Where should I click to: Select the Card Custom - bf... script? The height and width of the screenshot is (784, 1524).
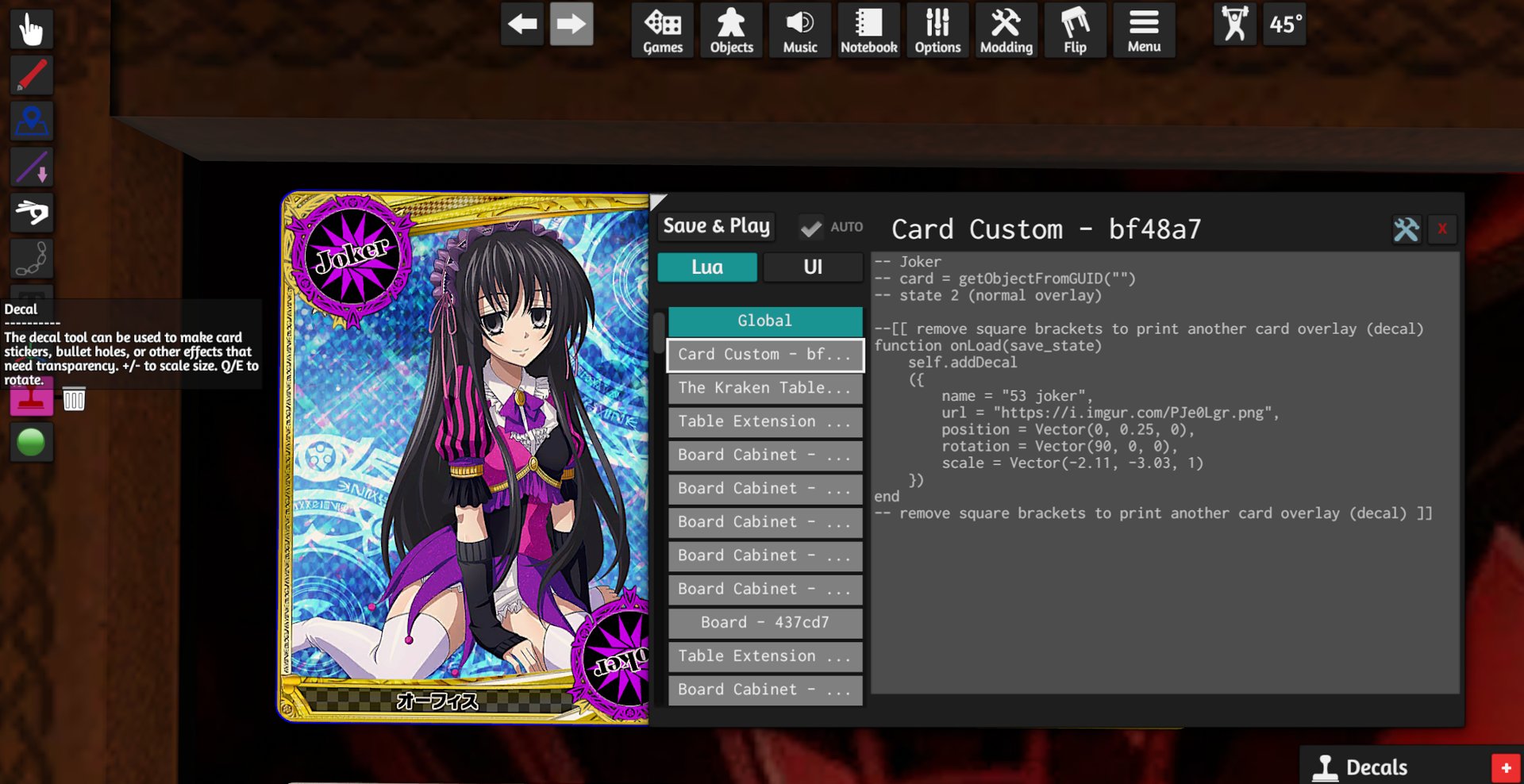[x=765, y=355]
